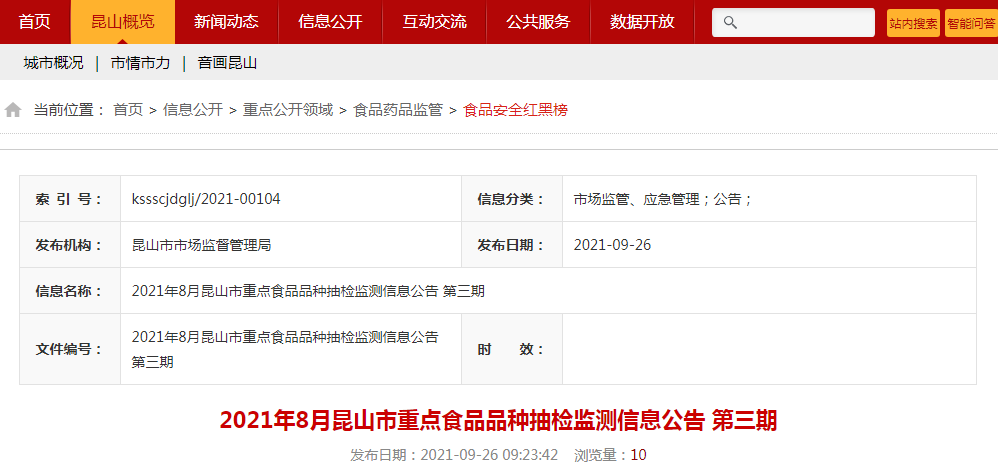This screenshot has height=470, width=998.
Task: Go to 重点公开领域 breadcrumb
Action: pos(288,110)
